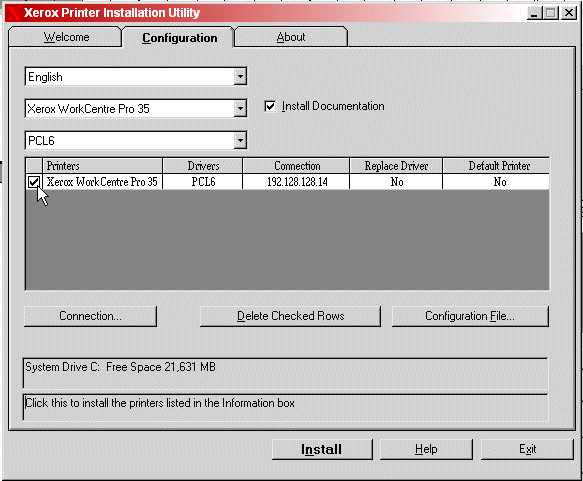Viewport: 583px width, 481px height.
Task: Select the Configuration tab
Action: [x=179, y=37]
